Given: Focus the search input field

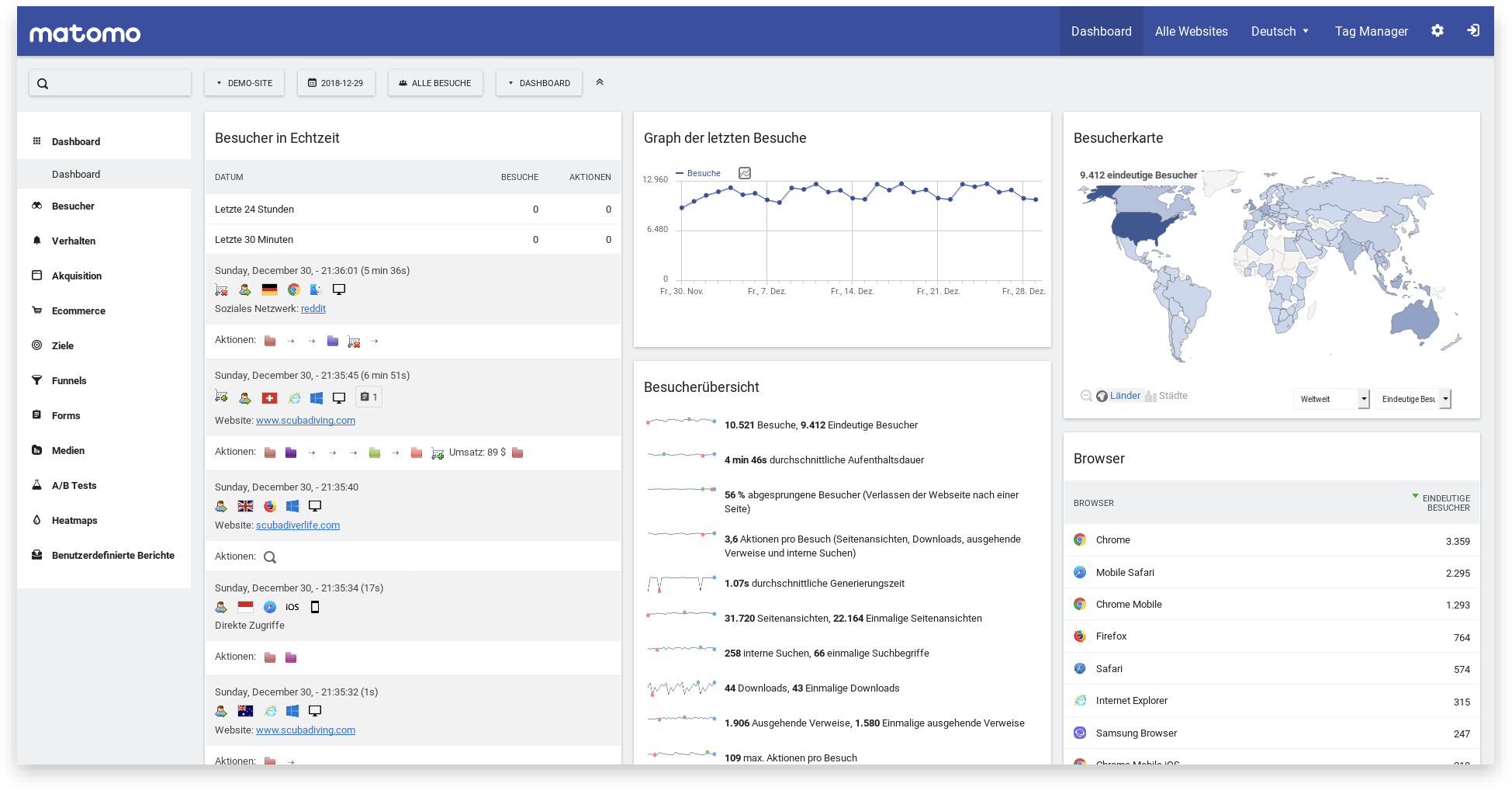Looking at the screenshot, I should pyautogui.click(x=110, y=83).
